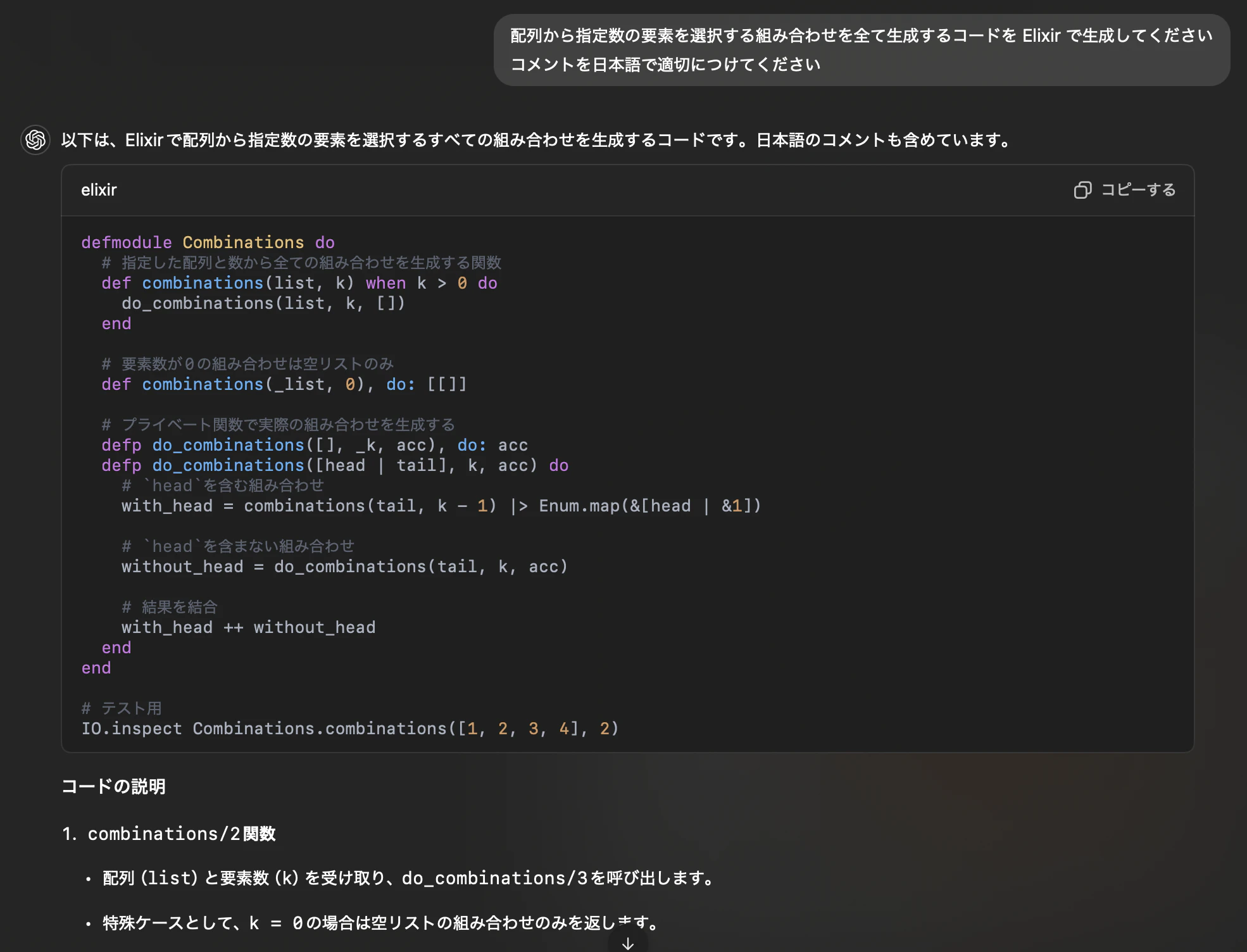The height and width of the screenshot is (952, 1247).
Task: Click the comment '# 要素数が０の組み合わせは空リストのみ'
Action: 248,364
